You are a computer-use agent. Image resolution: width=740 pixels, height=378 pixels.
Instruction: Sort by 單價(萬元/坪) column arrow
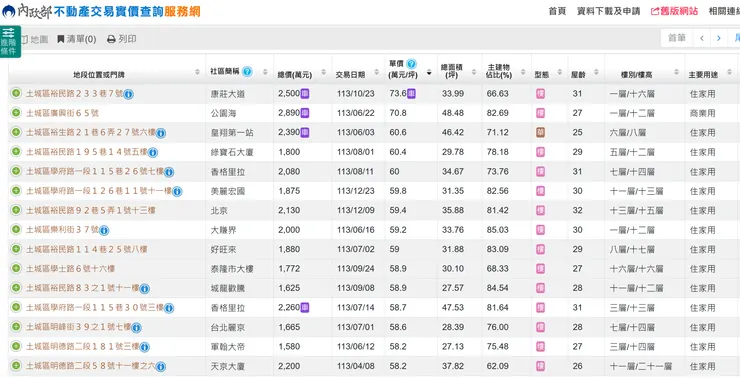(429, 73)
